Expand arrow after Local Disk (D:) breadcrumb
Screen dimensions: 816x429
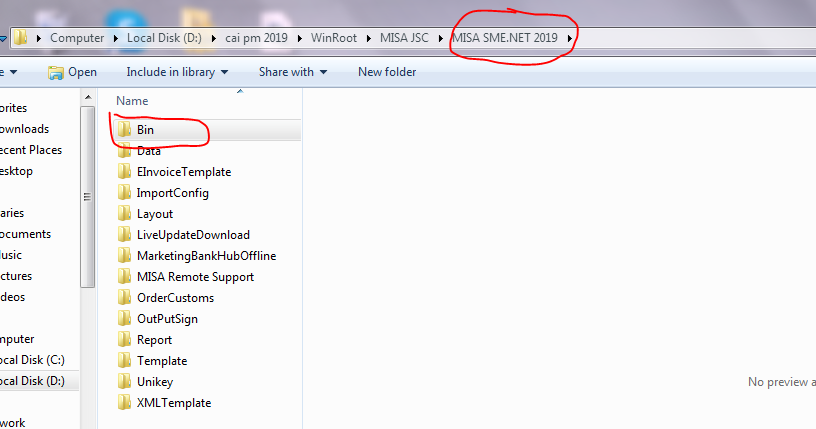click(x=213, y=38)
